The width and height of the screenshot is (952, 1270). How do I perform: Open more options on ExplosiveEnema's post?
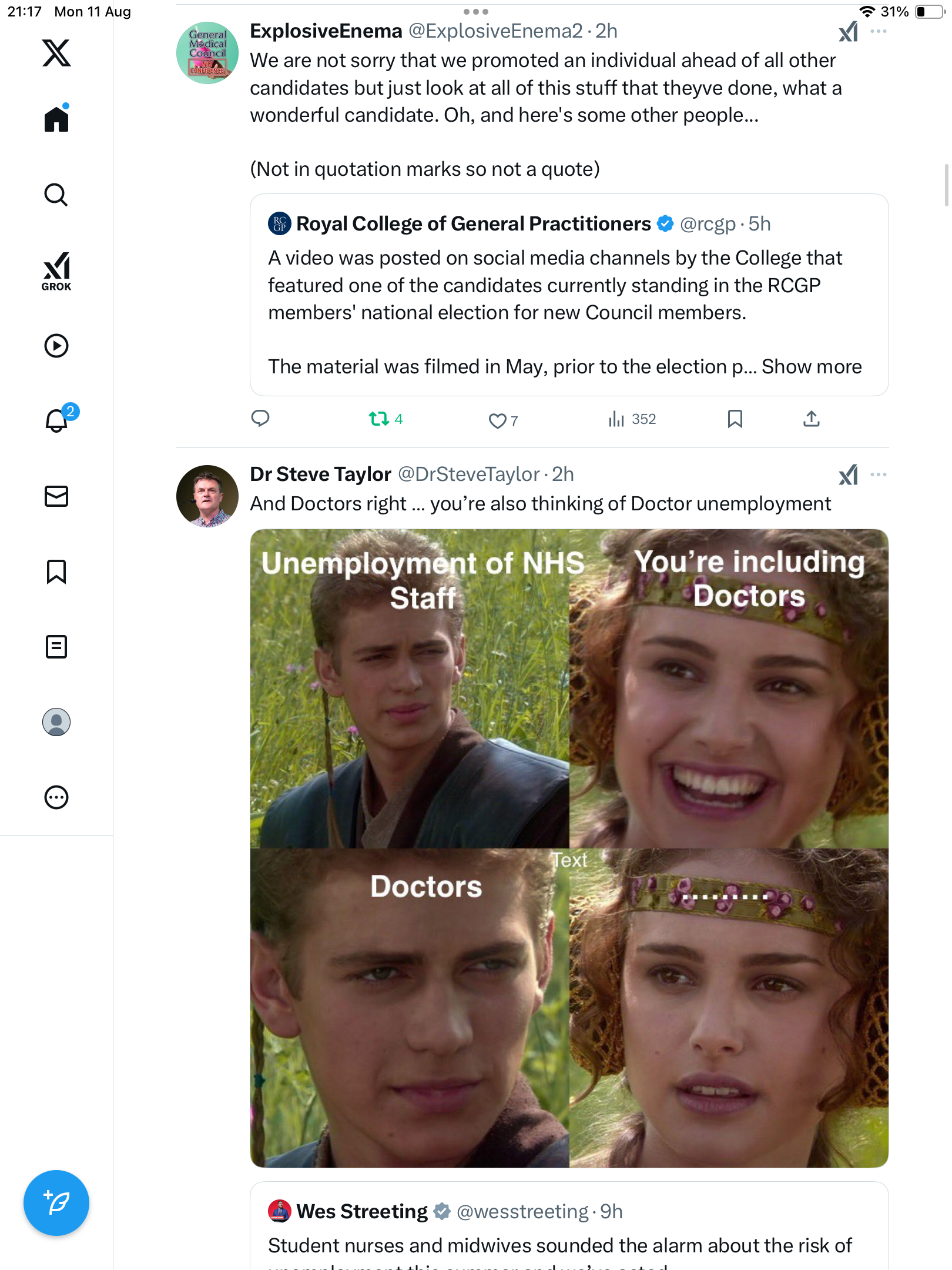point(879,31)
